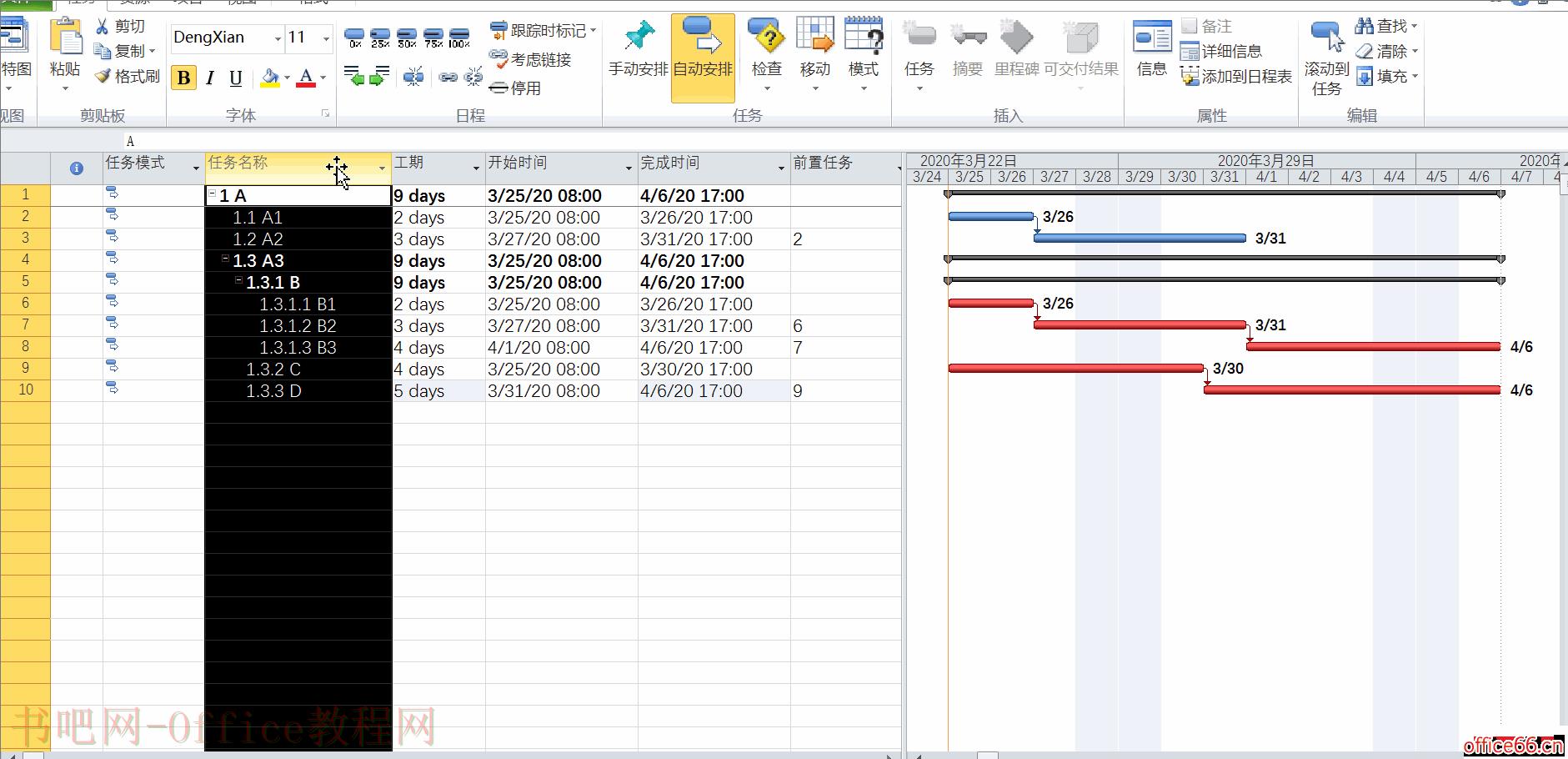Mark task 50% complete
This screenshot has width=1568, height=759.
click(x=407, y=38)
